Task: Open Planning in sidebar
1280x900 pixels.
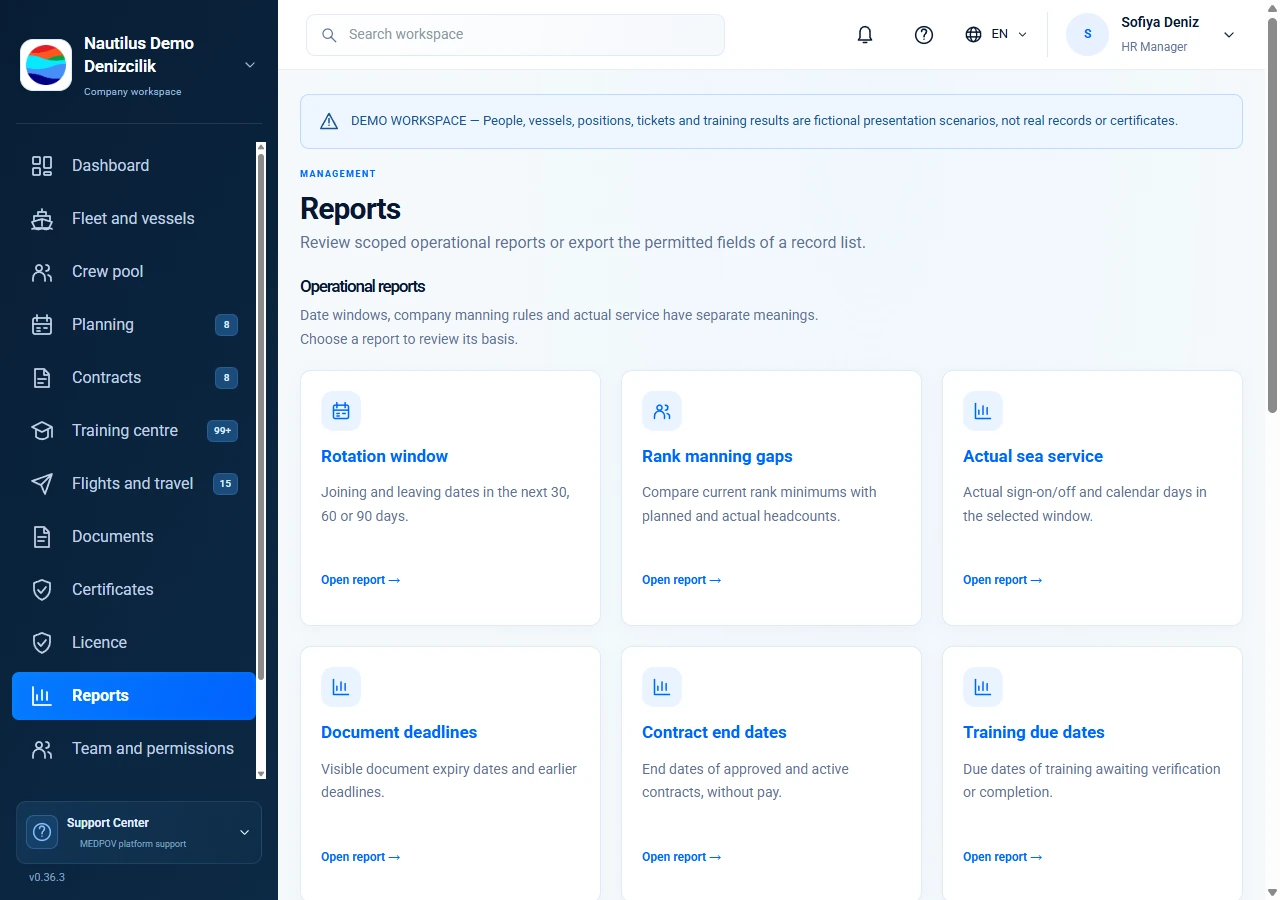Action: (x=134, y=325)
